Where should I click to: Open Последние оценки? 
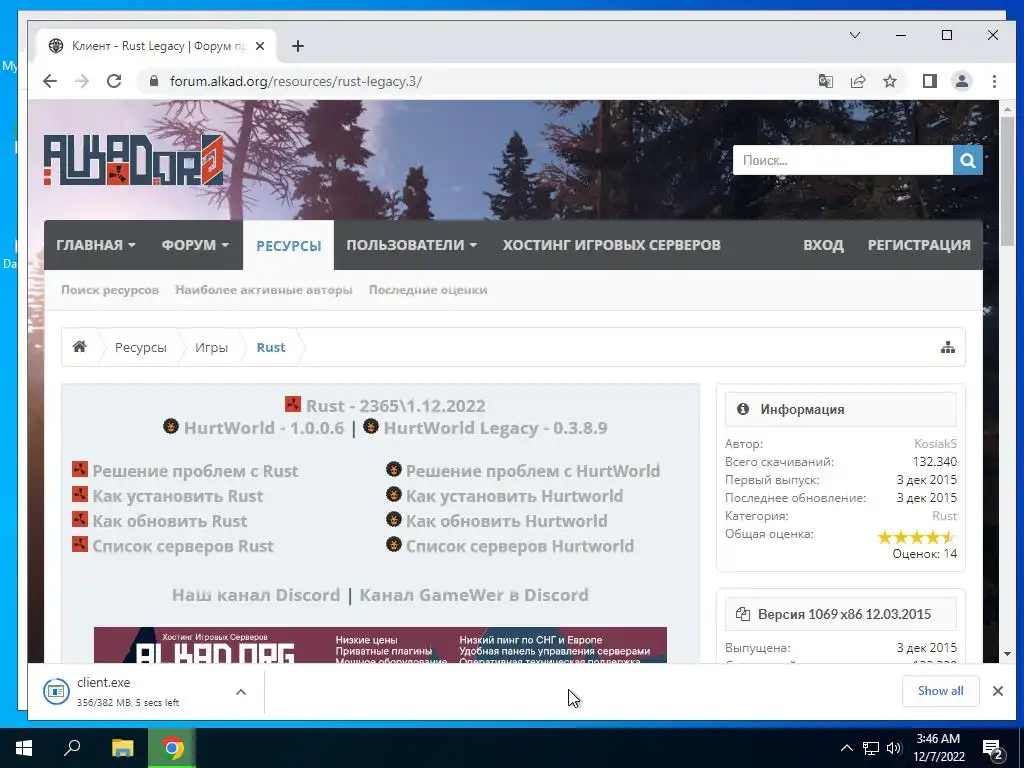[x=428, y=290]
